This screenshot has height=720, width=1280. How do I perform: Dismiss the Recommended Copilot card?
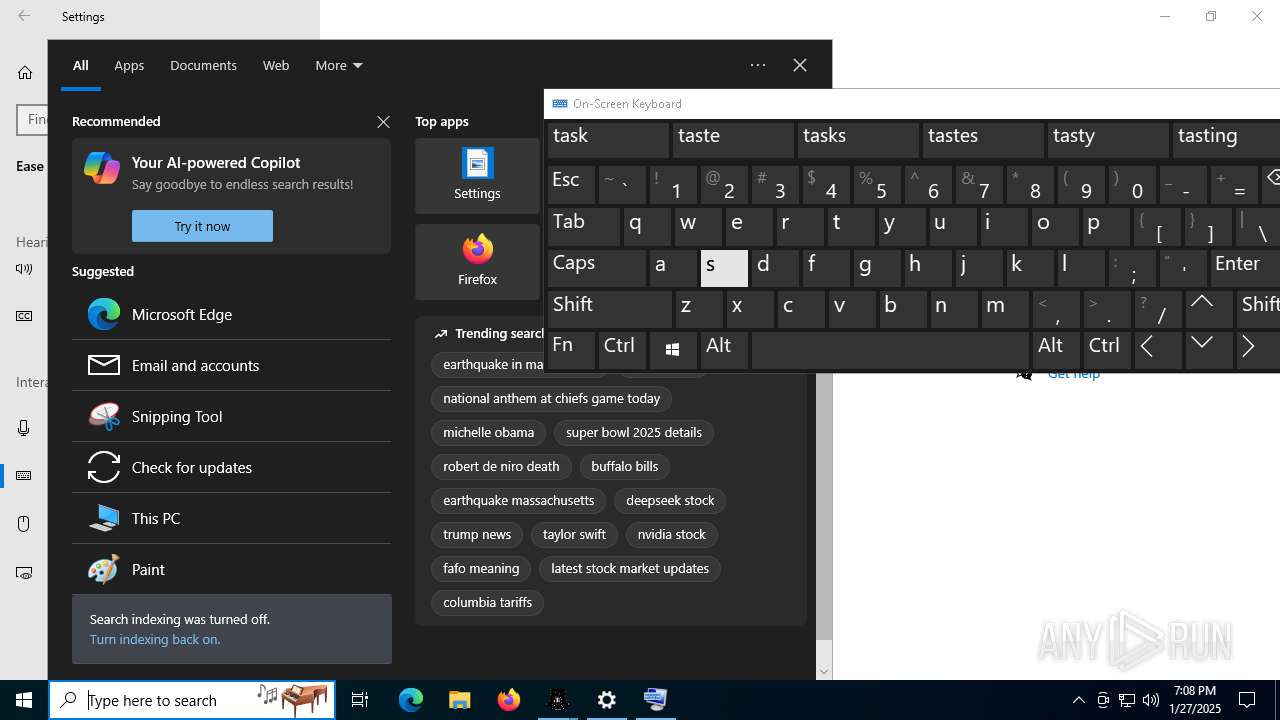[383, 122]
